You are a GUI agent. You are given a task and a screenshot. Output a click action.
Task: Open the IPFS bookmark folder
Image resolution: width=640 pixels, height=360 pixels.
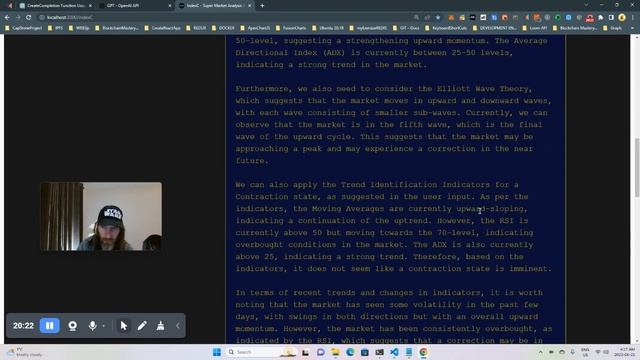(x=56, y=28)
